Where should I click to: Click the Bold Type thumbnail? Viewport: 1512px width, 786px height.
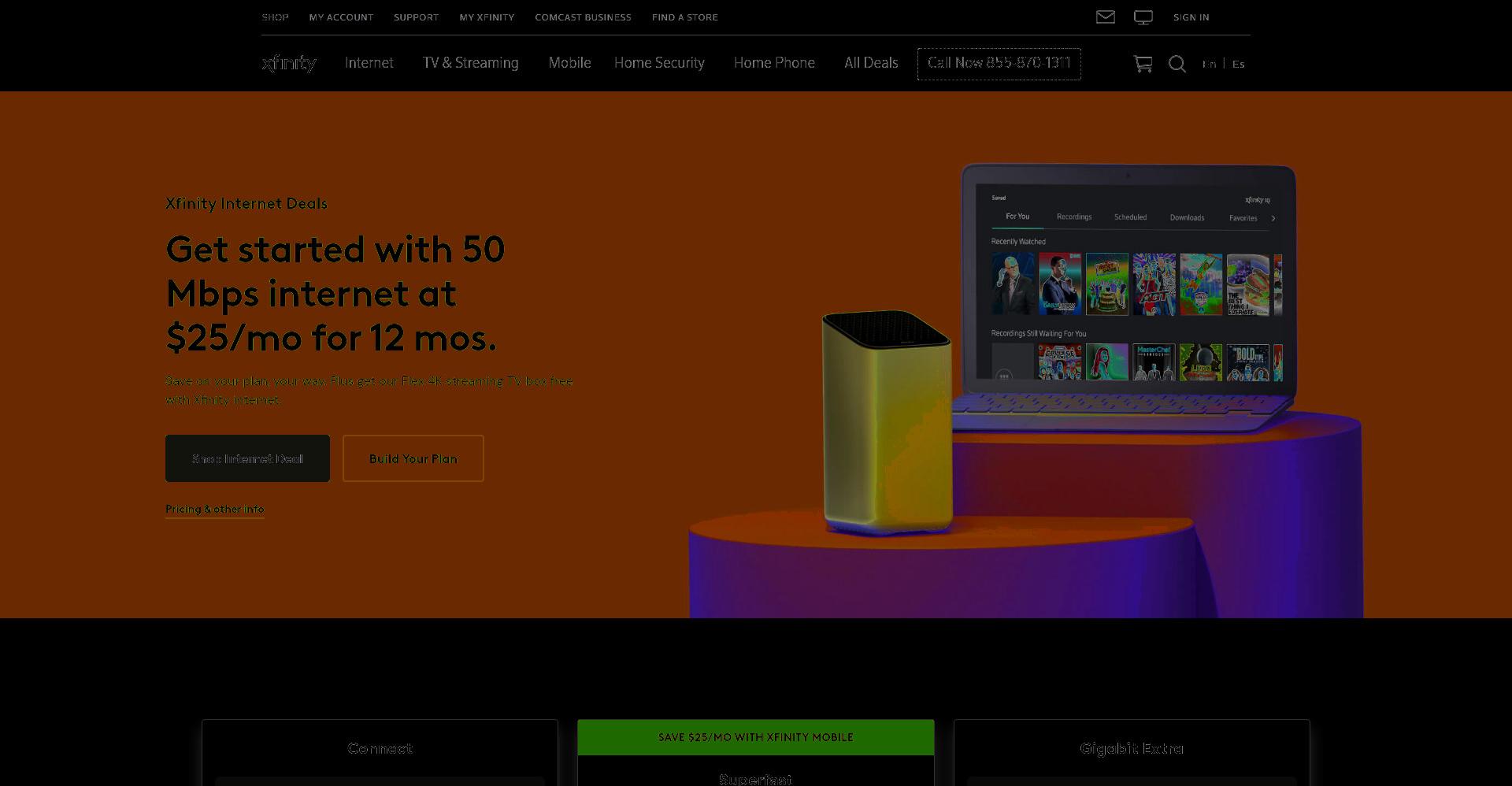pyautogui.click(x=1247, y=362)
